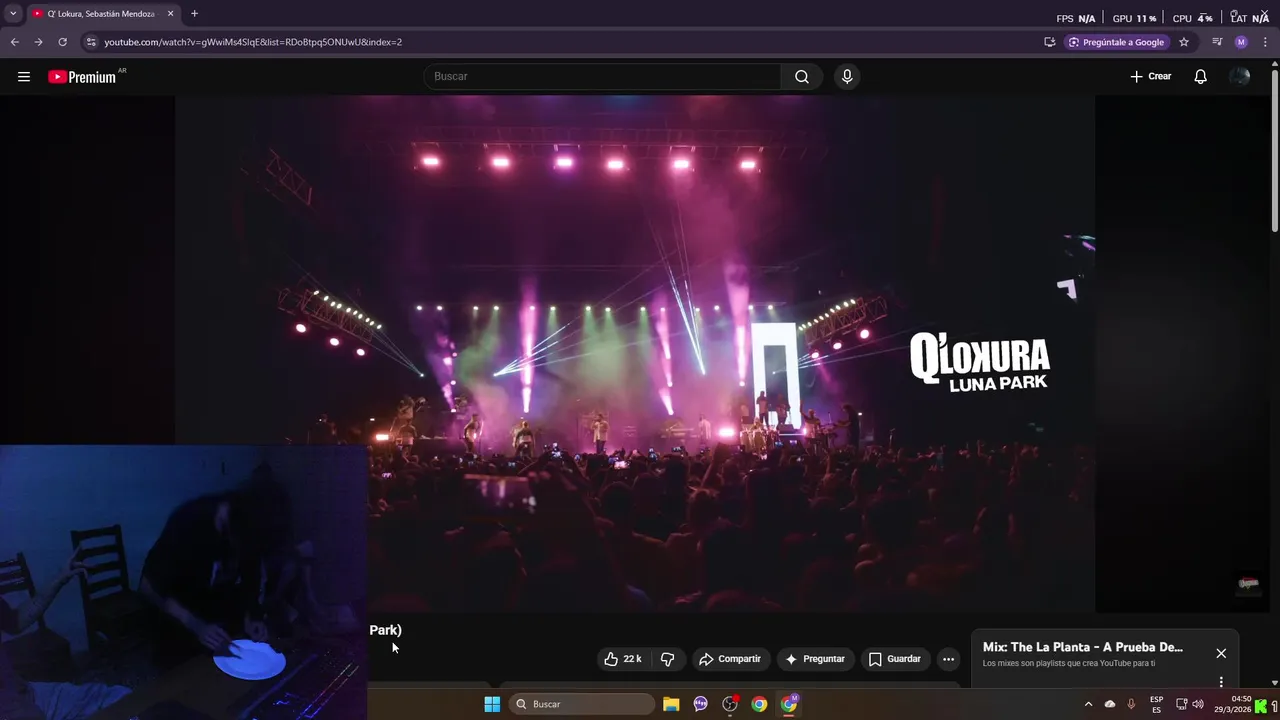Image resolution: width=1280 pixels, height=720 pixels.
Task: Open File Explorer from the taskbar
Action: click(x=671, y=704)
